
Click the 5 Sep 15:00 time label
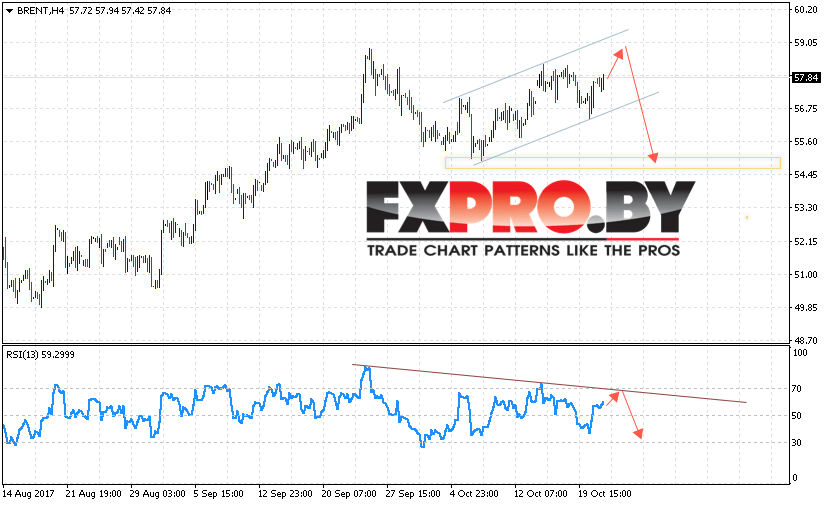coord(218,494)
